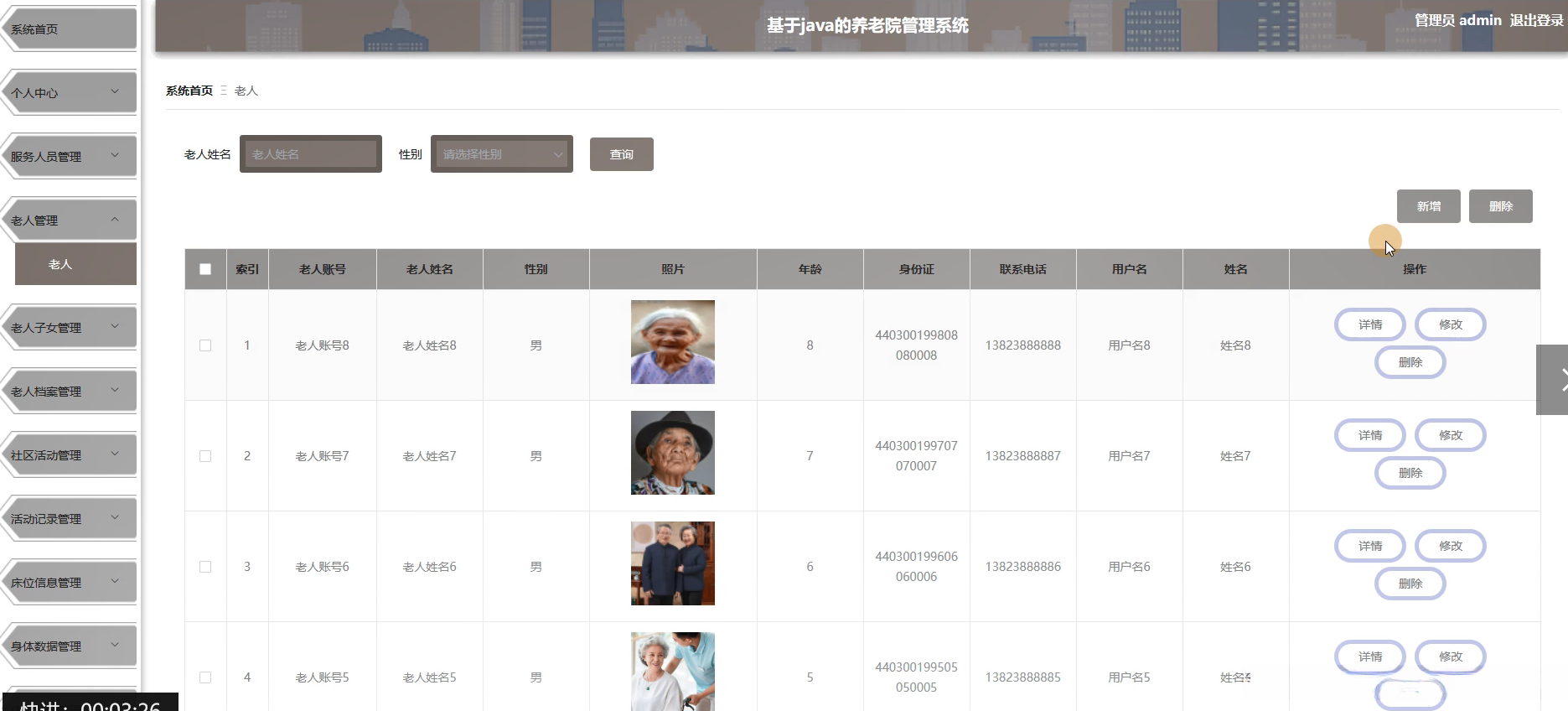
Task: Check the row checkbox for 老人账号6
Action: (205, 567)
